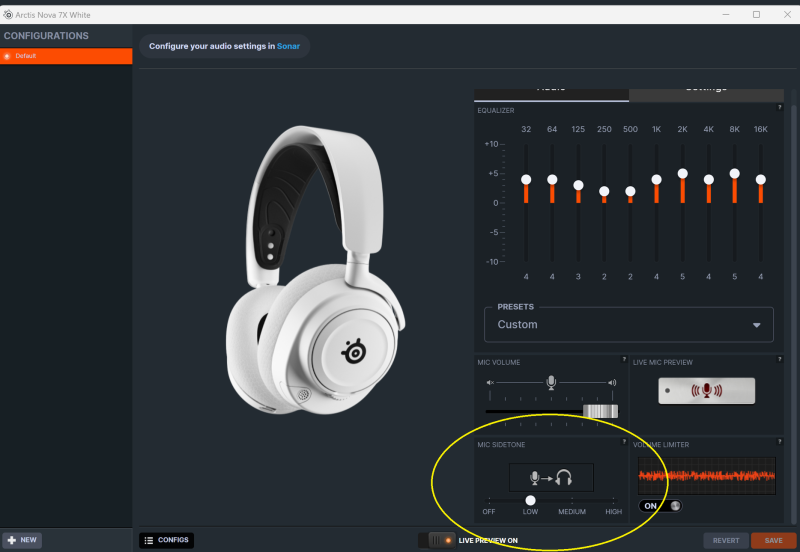Click the REVERT button

pyautogui.click(x=726, y=541)
